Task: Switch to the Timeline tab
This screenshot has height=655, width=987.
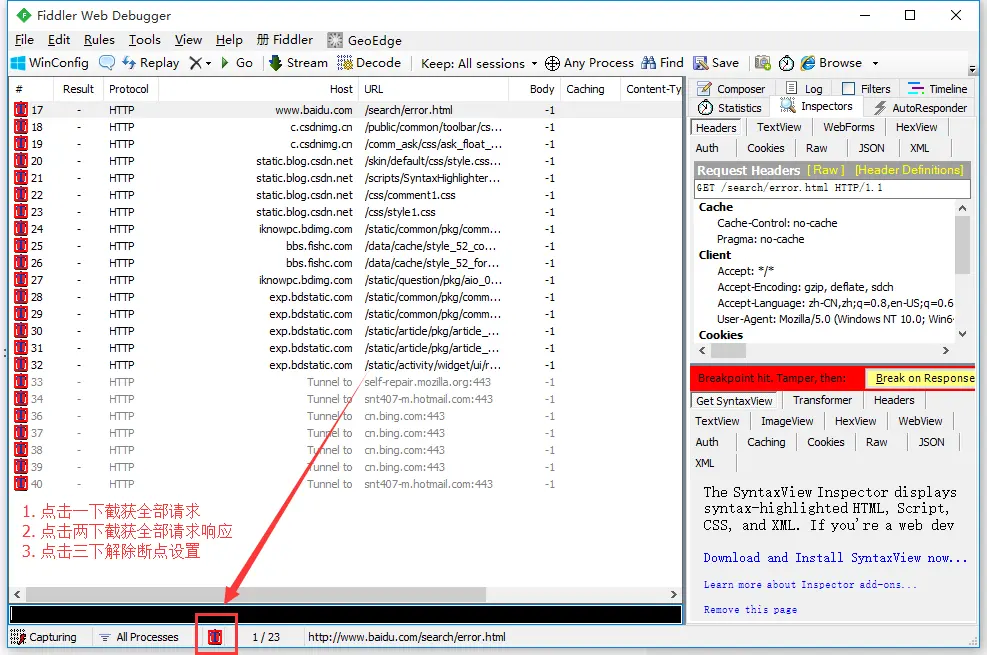Action: 937,89
